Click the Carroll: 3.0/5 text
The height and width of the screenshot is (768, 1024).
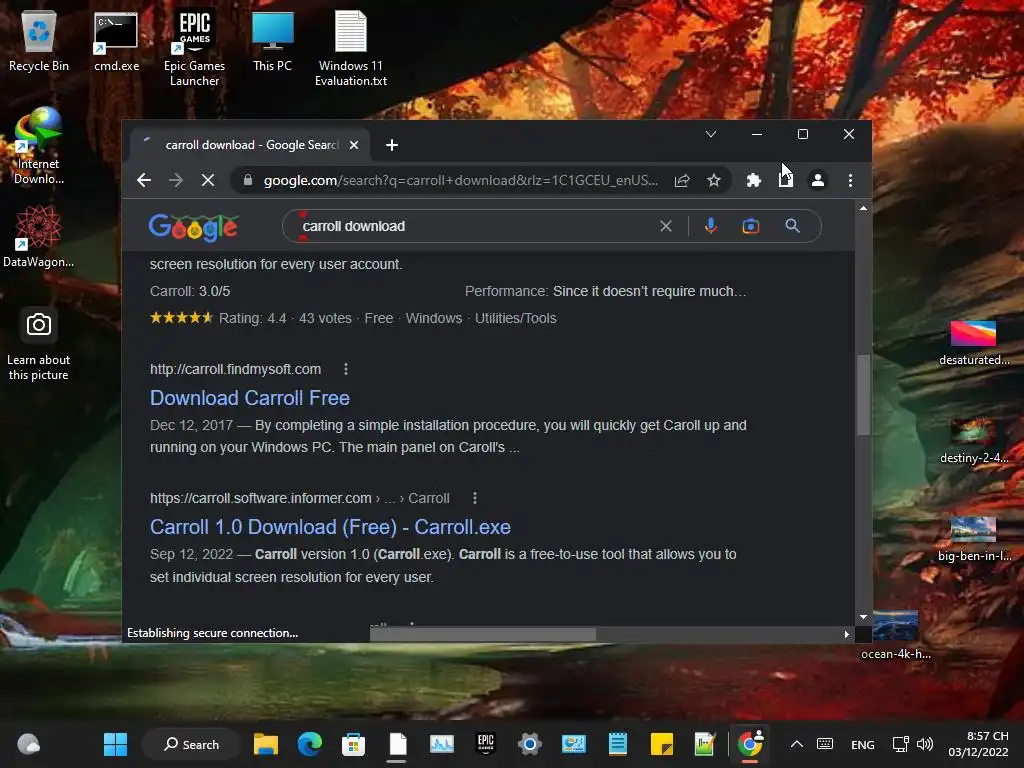tap(190, 291)
